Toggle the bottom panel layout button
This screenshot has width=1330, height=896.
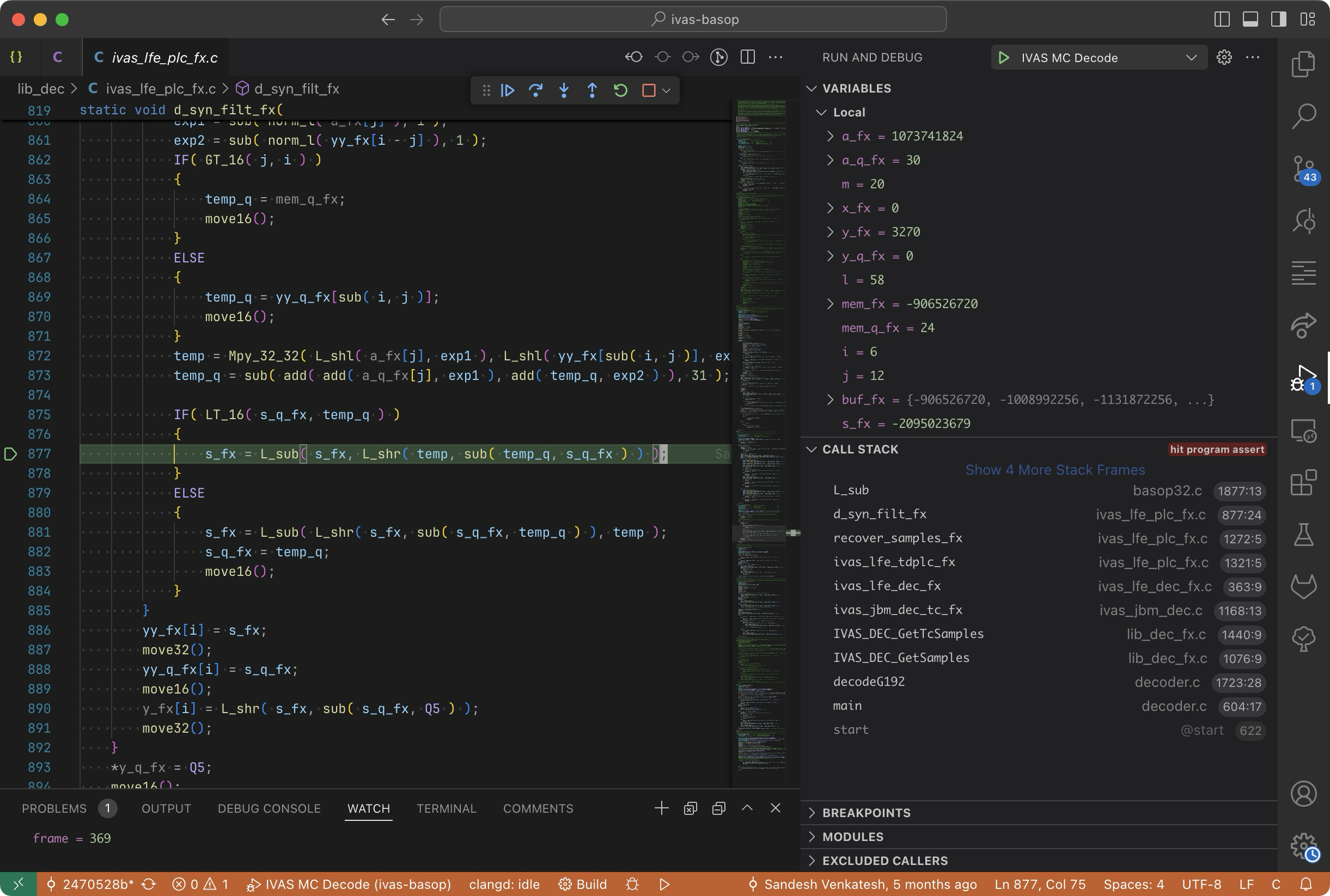(x=1250, y=20)
